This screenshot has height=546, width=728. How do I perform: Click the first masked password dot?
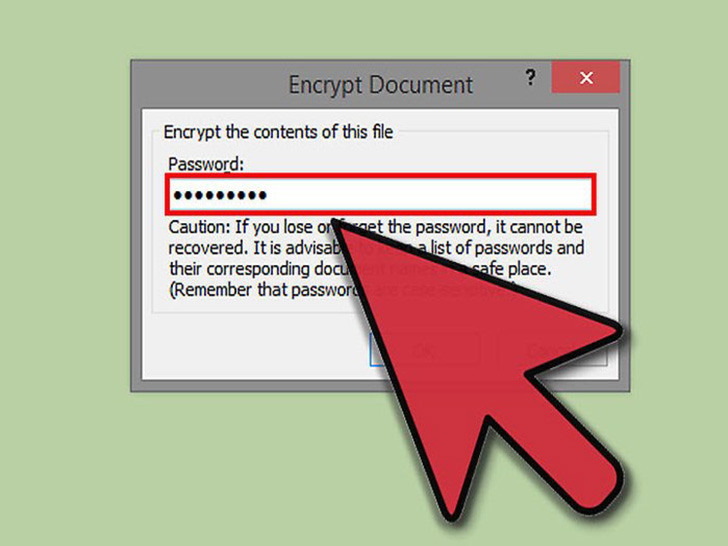coord(177,195)
